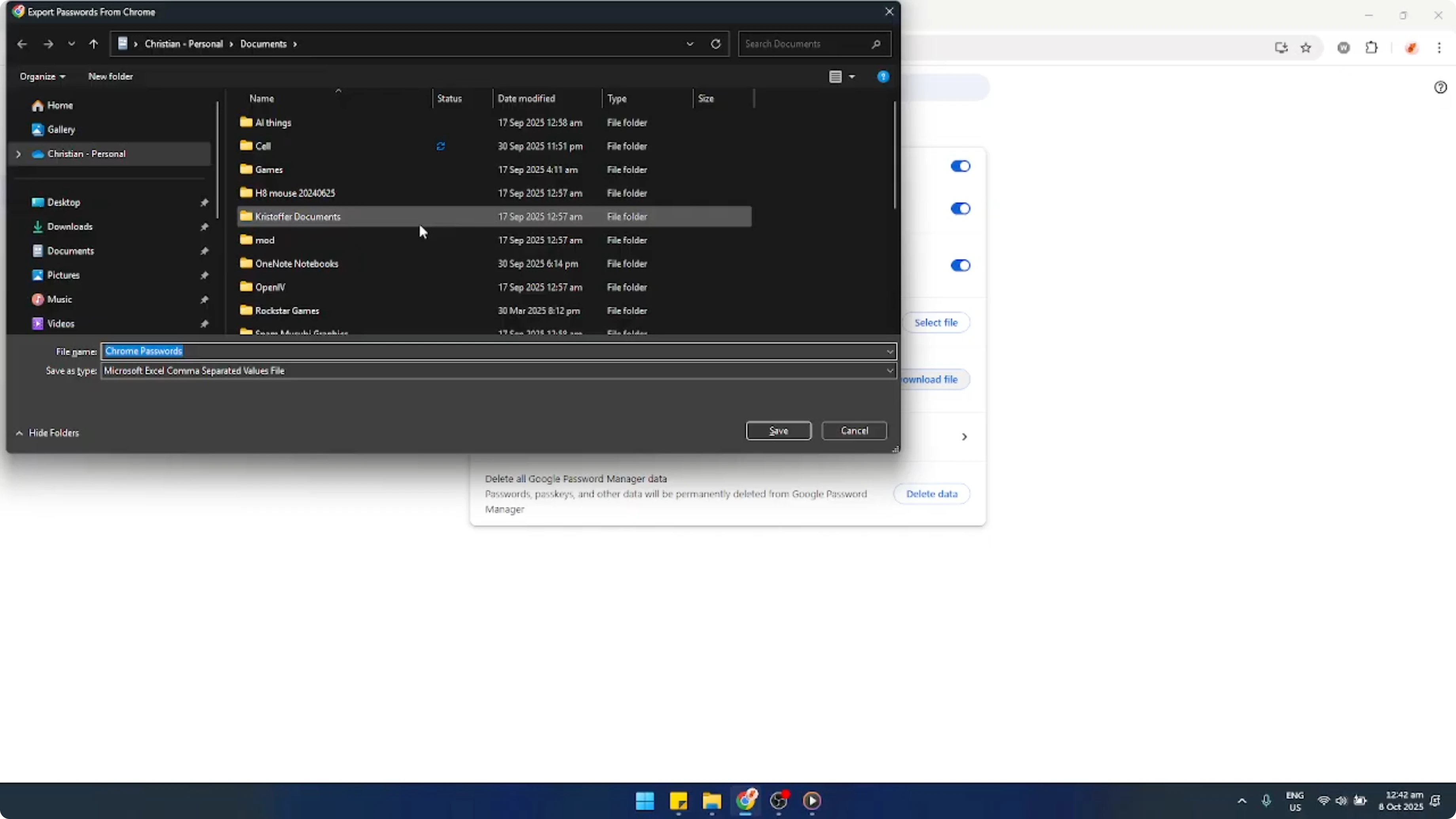1456x819 pixels.
Task: Unpin Downloads from the sidebar
Action: point(205,227)
